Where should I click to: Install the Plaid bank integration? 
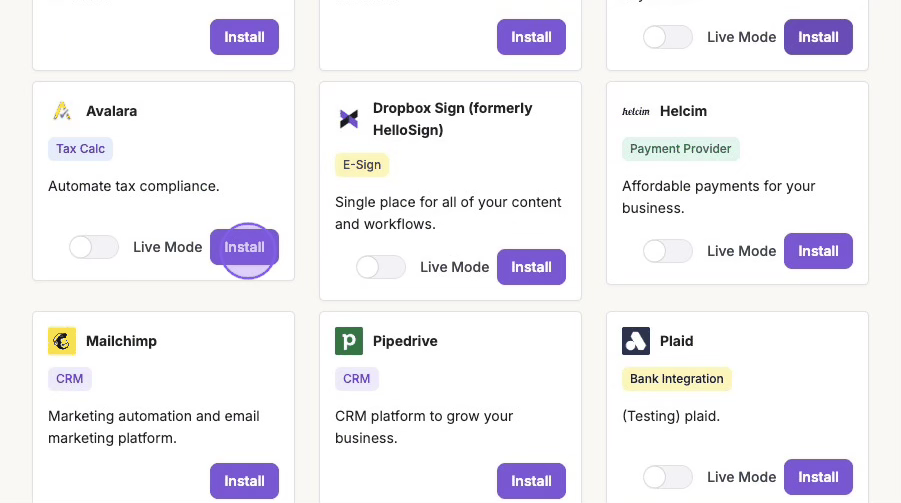[x=818, y=477]
